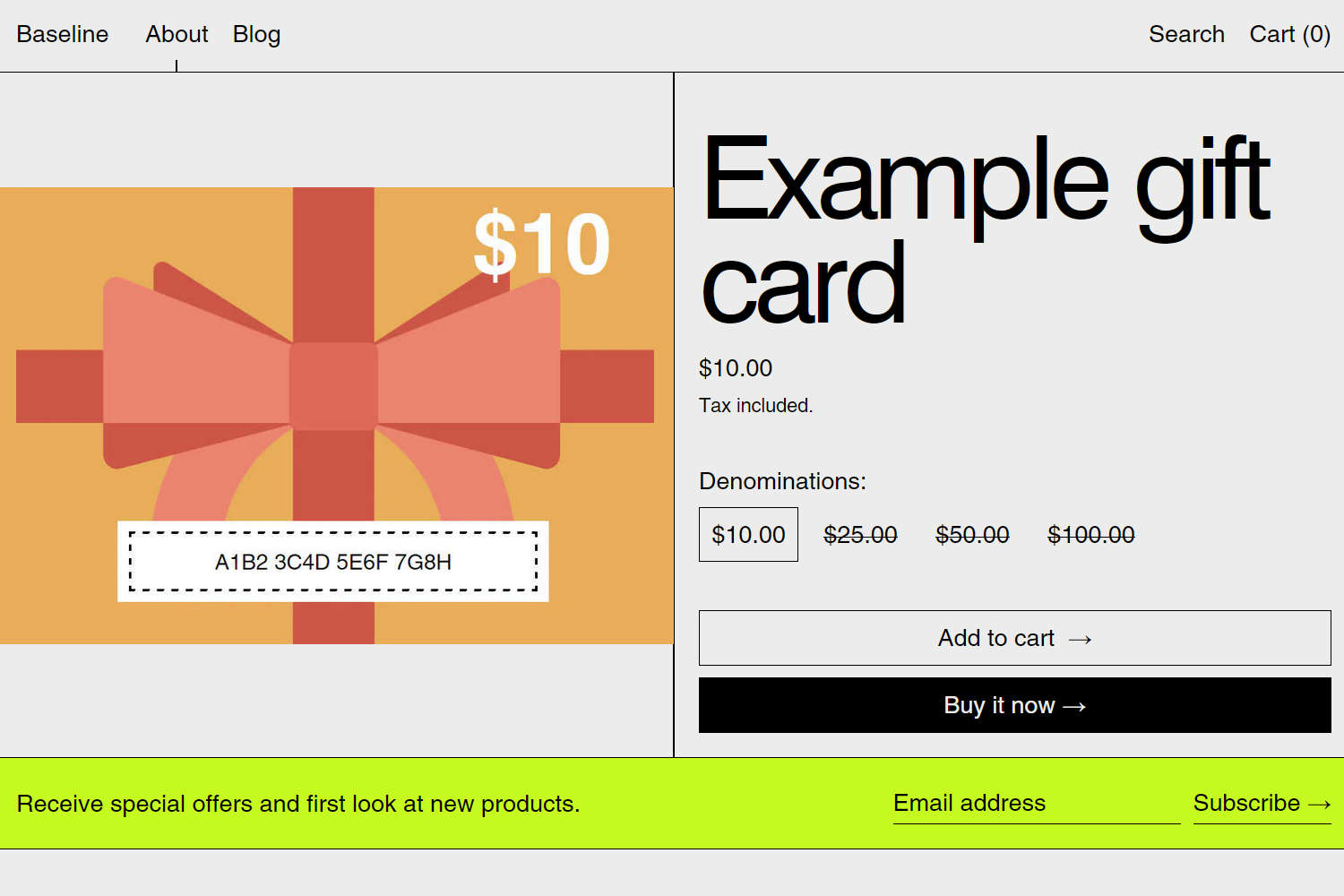This screenshot has width=1344, height=896.
Task: Click the Add to cart arrow icon
Action: [1081, 638]
